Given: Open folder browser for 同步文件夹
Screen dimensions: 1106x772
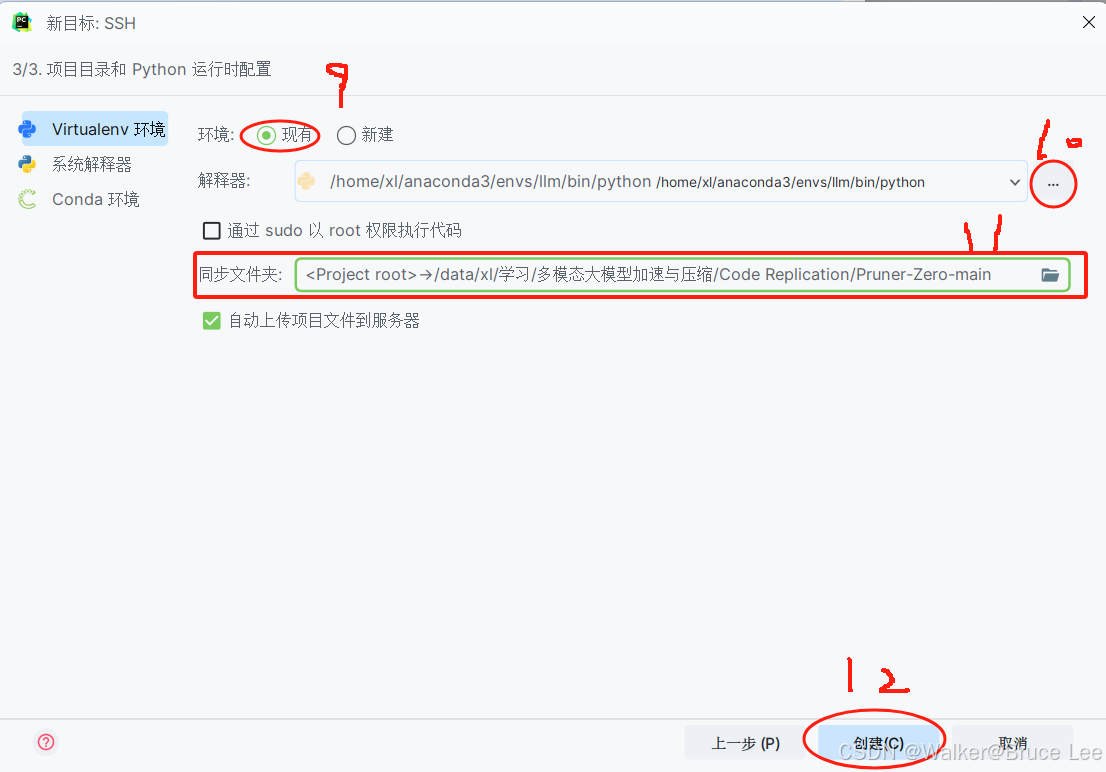Looking at the screenshot, I should (1050, 275).
